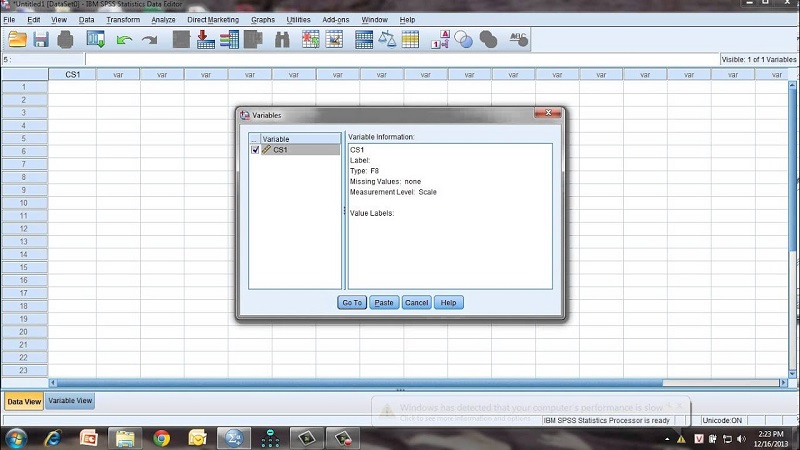
Task: Click the Insert Variable toolbar icon
Action: click(334, 39)
